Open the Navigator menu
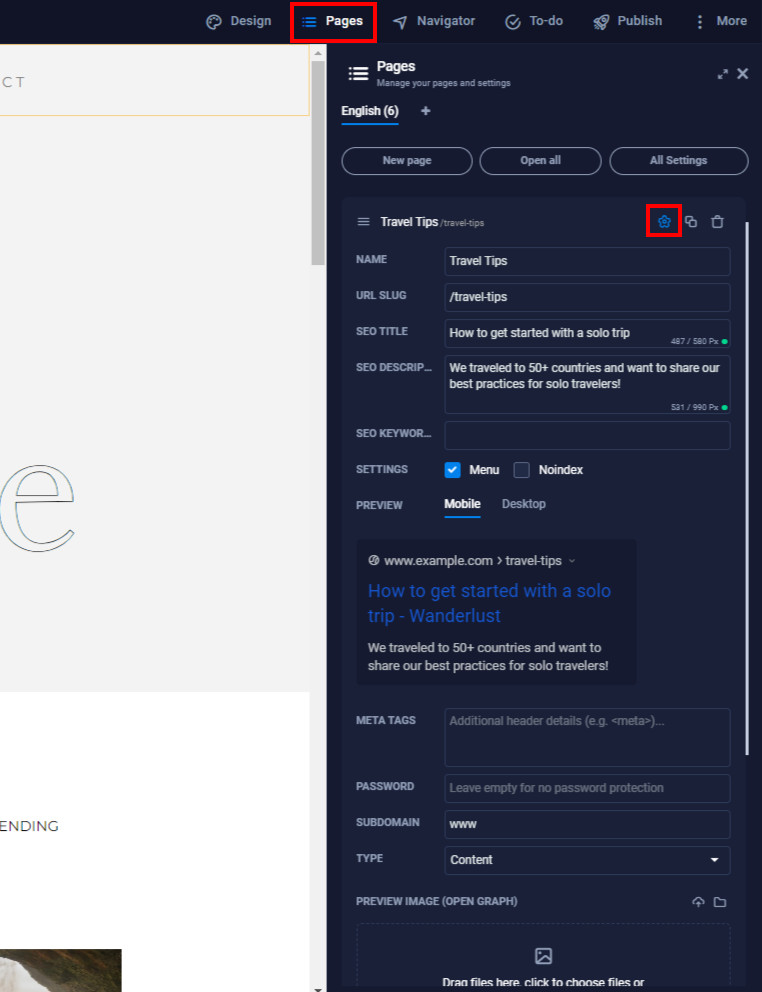The width and height of the screenshot is (762, 992). pos(433,21)
